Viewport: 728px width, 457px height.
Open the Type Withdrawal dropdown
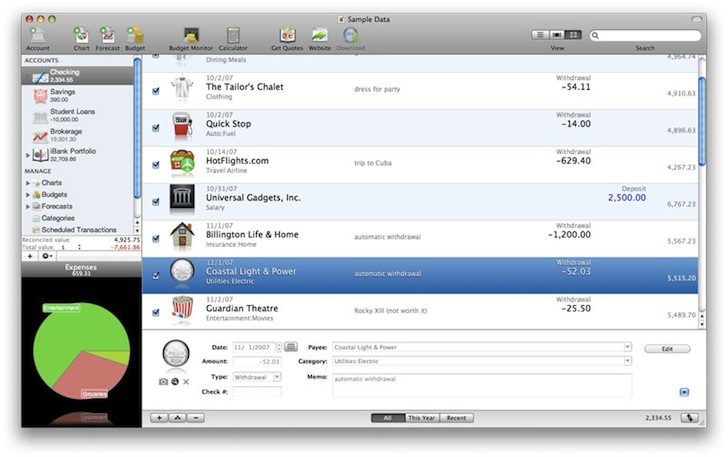[x=257, y=377]
